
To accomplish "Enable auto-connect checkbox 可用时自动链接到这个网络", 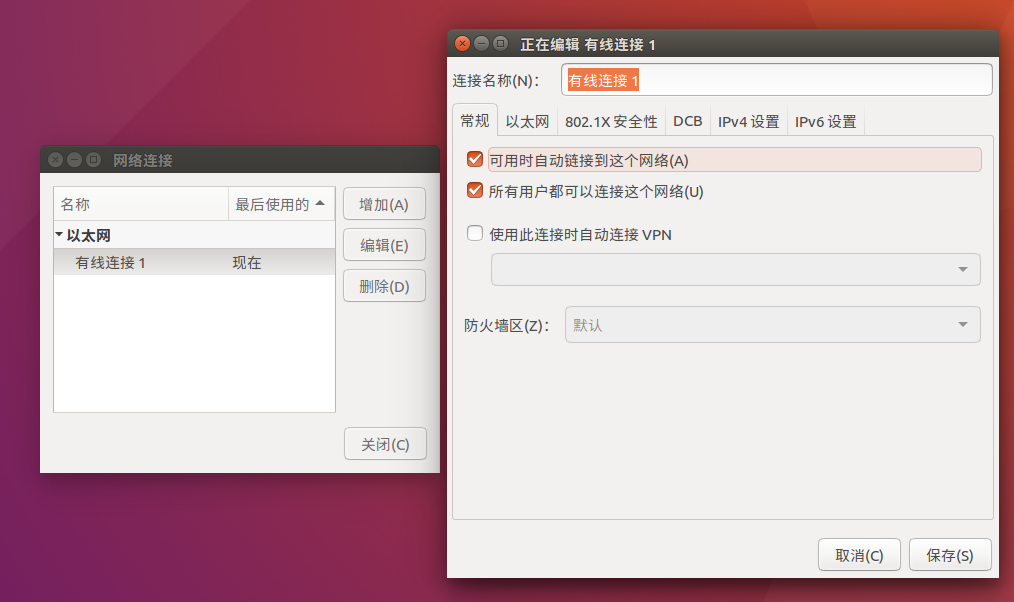I will (x=475, y=160).
